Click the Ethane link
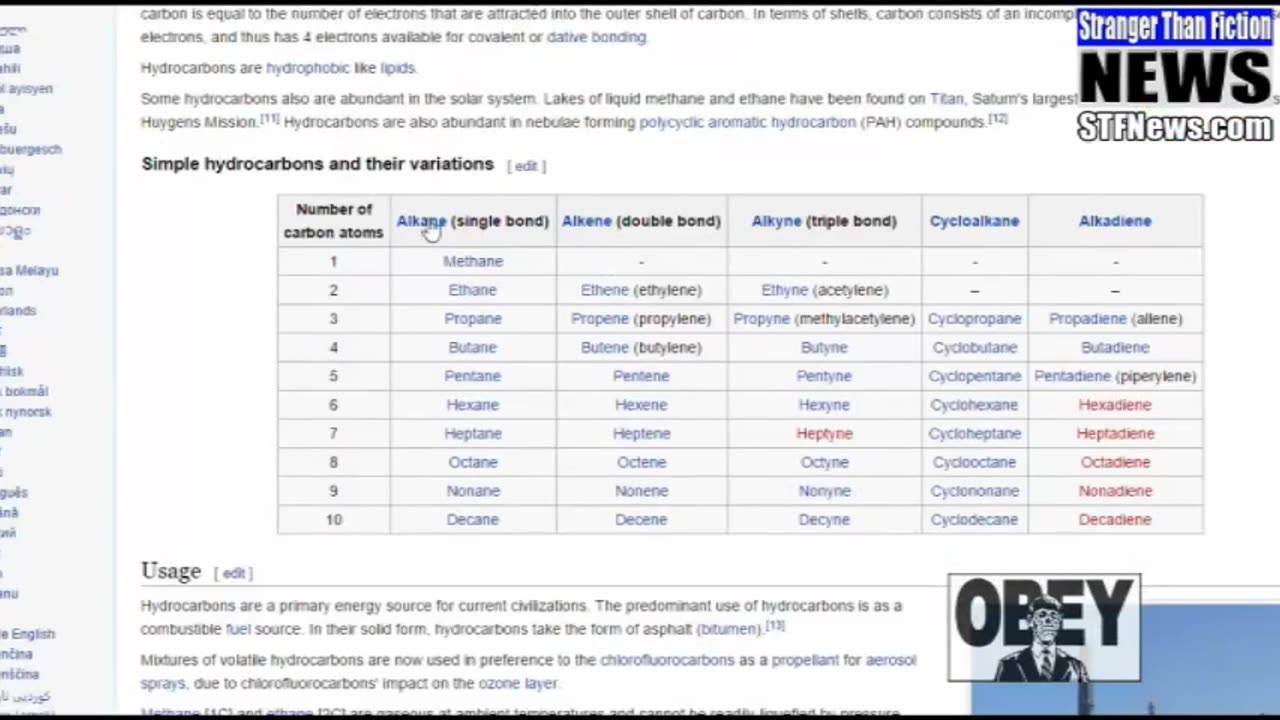The width and height of the screenshot is (1280, 720). pos(473,290)
